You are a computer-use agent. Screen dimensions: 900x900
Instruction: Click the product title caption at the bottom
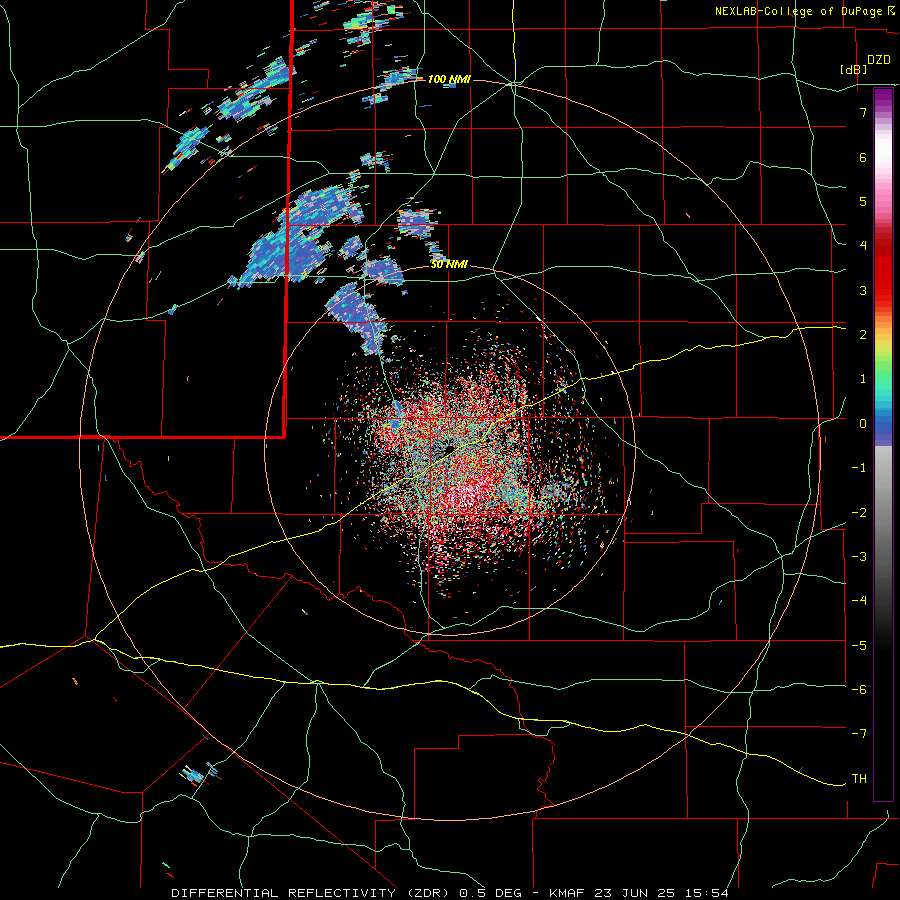coord(450,893)
